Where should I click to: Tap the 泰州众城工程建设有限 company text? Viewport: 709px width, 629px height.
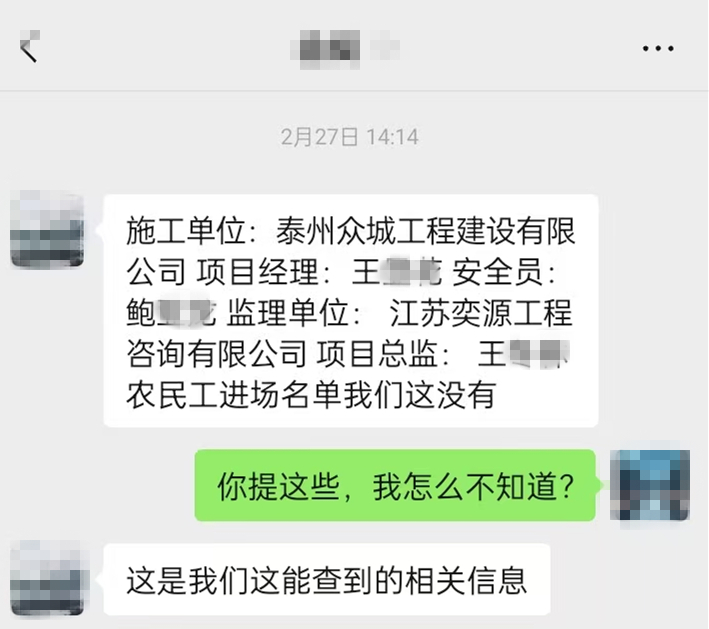pyautogui.click(x=425, y=232)
